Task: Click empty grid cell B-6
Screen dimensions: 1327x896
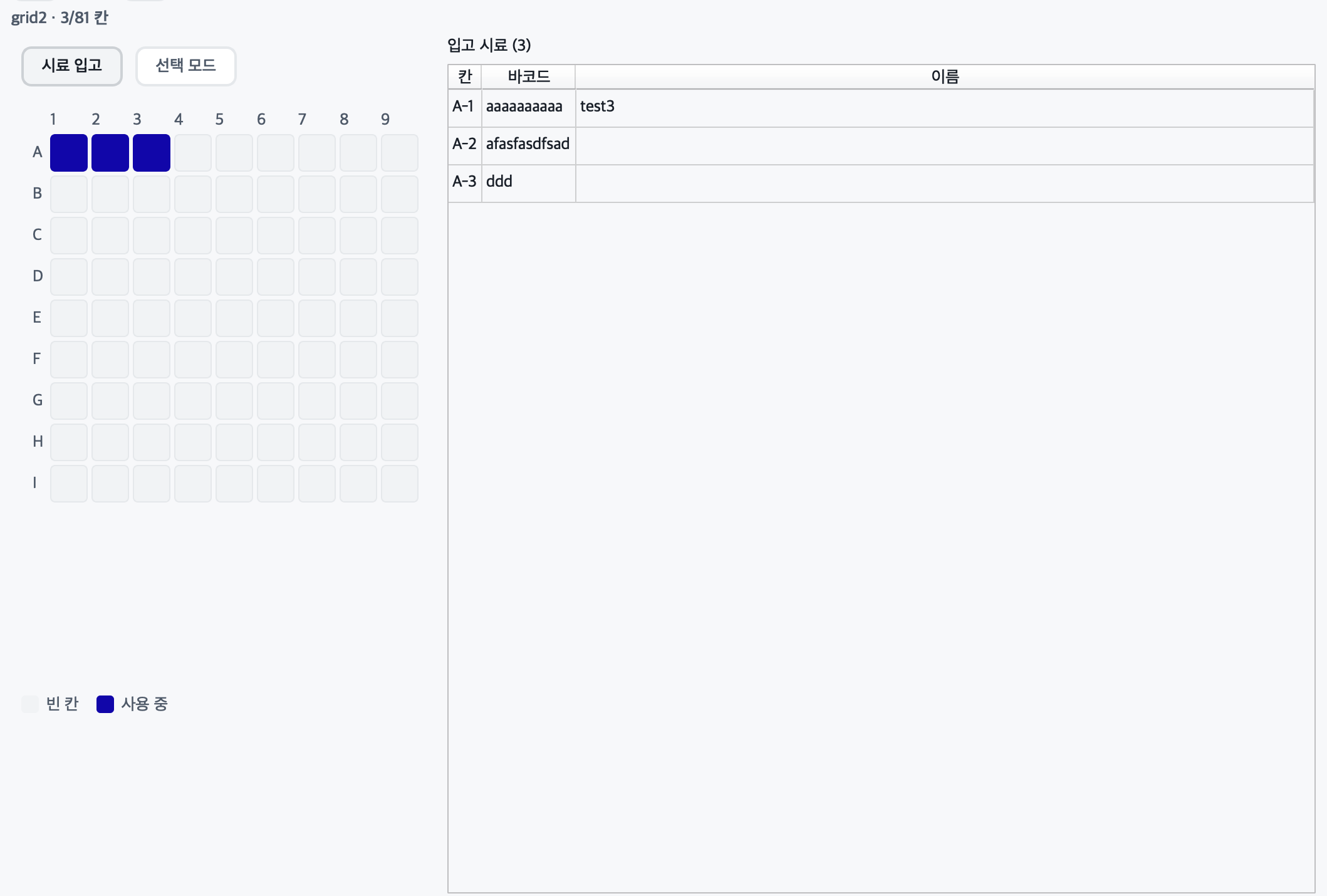Action: click(x=276, y=194)
